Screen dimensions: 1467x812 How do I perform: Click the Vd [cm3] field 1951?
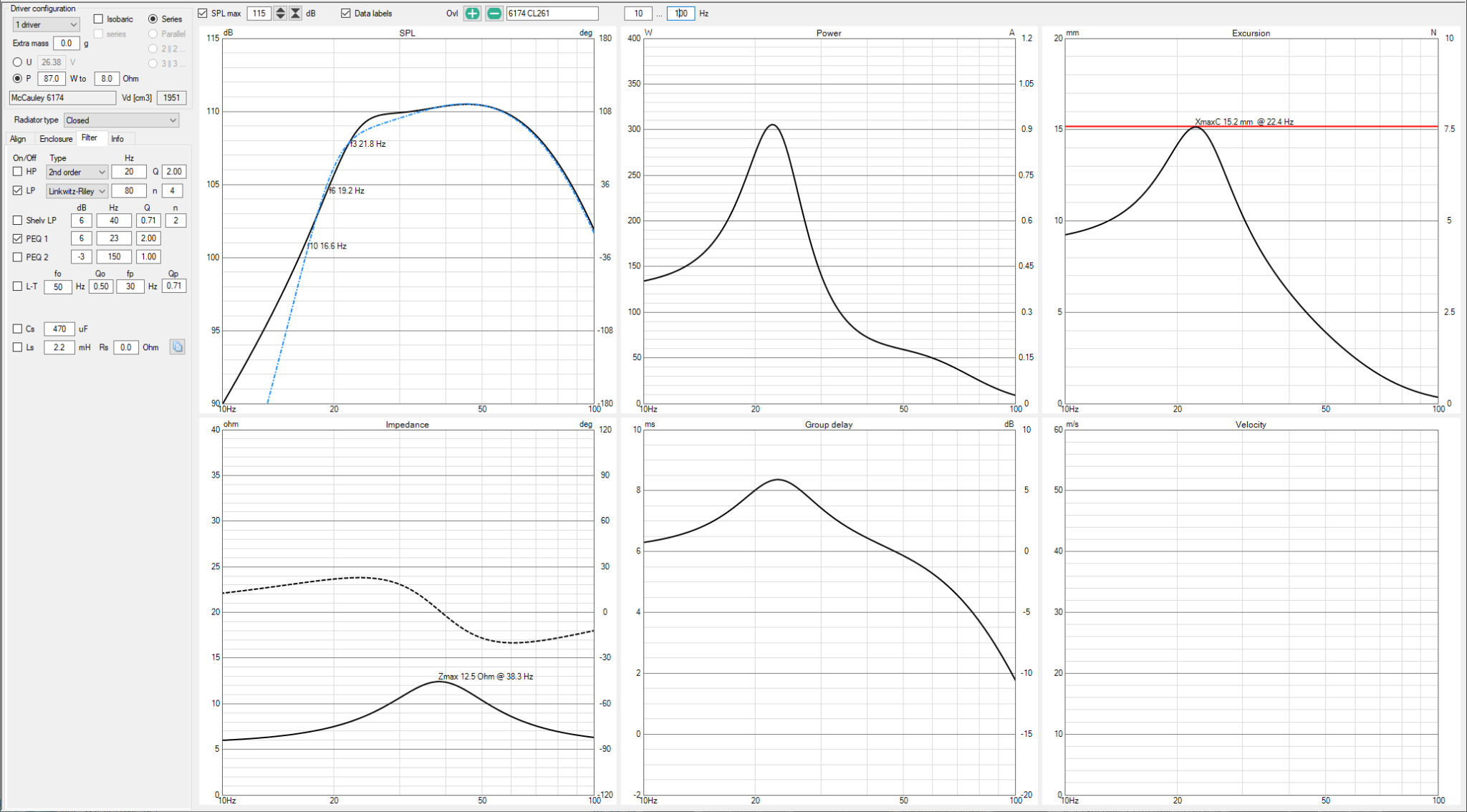(172, 98)
